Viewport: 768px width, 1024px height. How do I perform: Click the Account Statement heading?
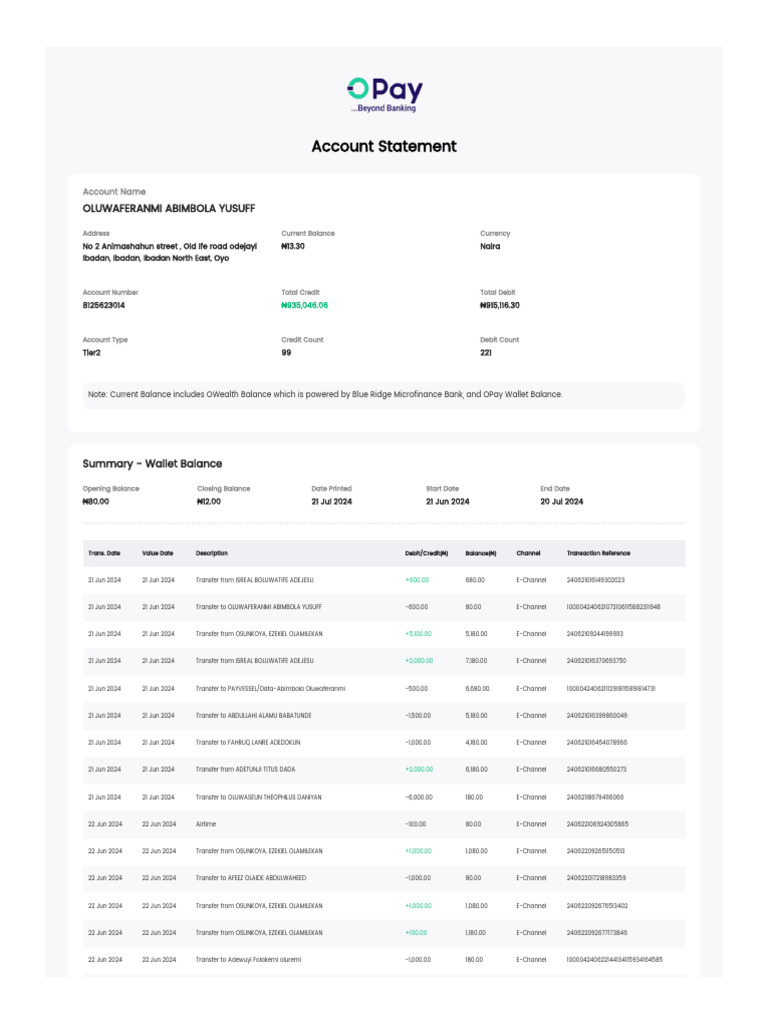click(384, 146)
